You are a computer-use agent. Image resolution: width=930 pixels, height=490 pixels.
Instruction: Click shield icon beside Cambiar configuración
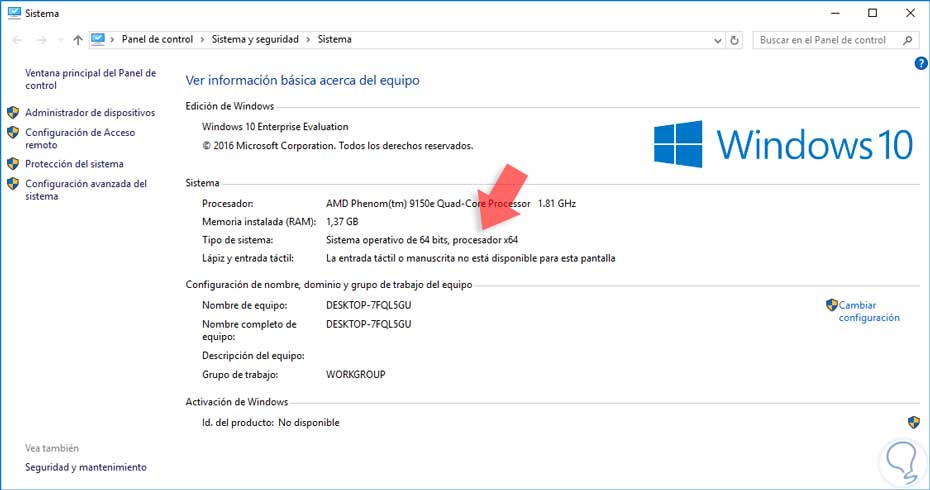point(832,305)
